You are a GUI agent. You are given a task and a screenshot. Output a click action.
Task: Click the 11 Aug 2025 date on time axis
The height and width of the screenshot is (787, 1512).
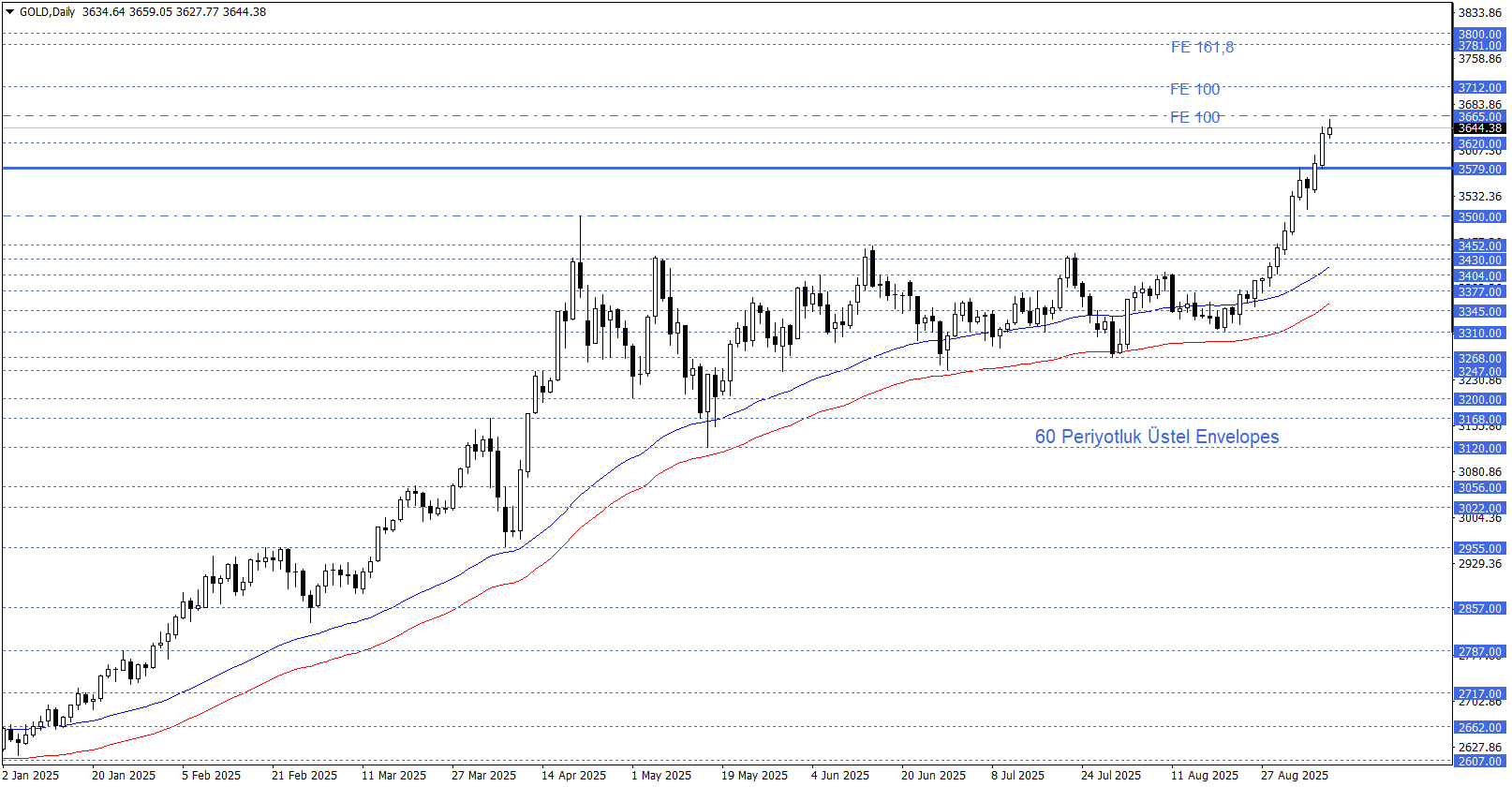1205,776
